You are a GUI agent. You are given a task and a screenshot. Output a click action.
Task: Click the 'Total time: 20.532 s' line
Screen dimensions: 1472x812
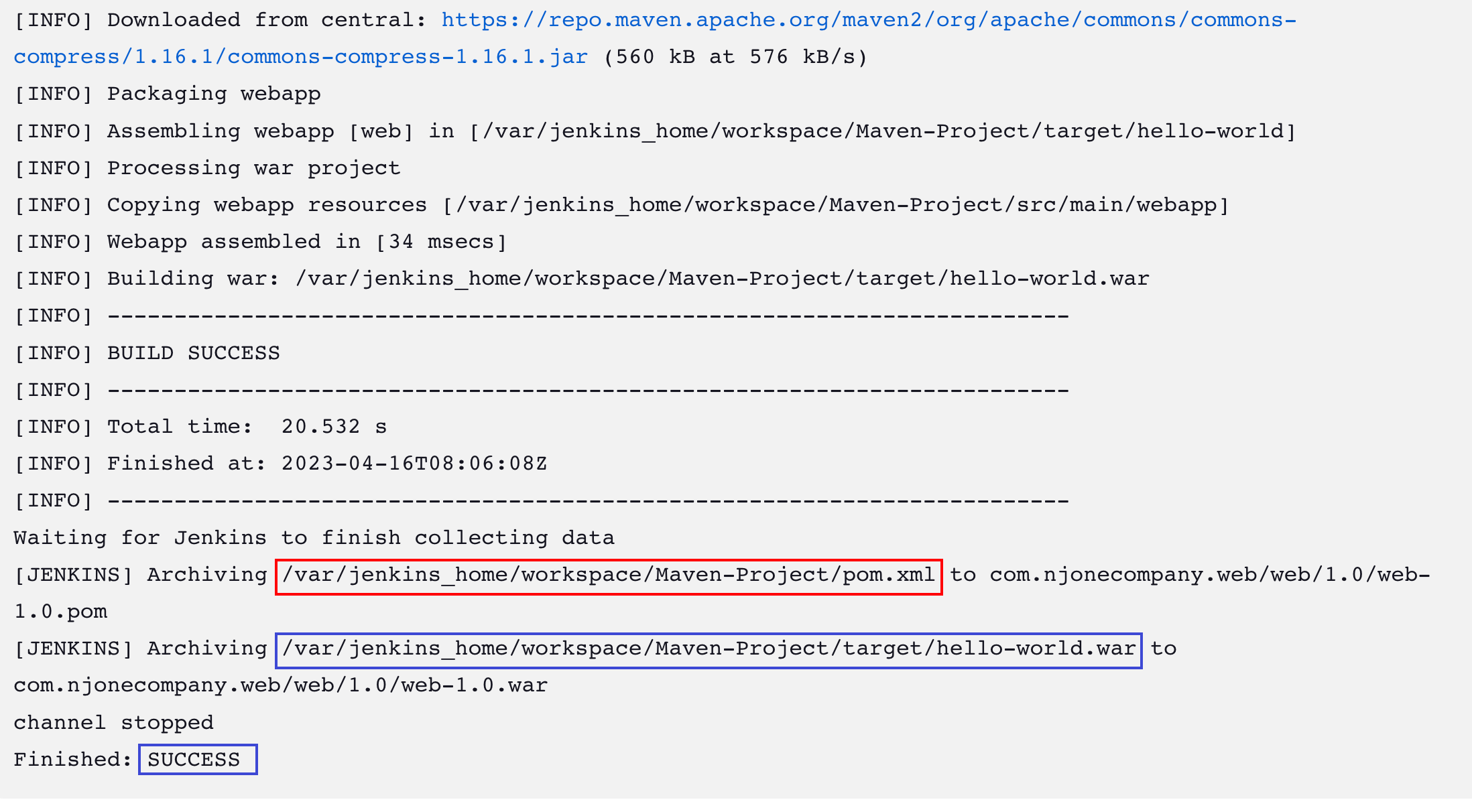200,427
